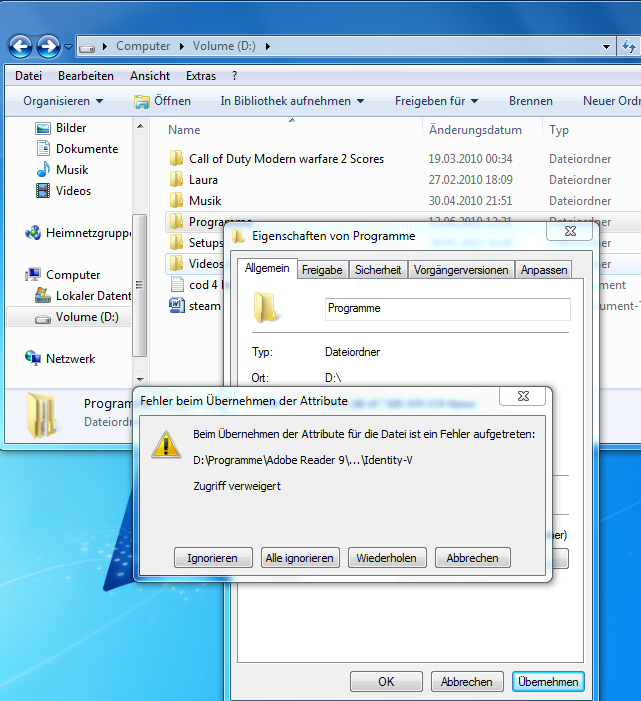
Task: Select the cod 4 text file icon
Action: click(177, 285)
